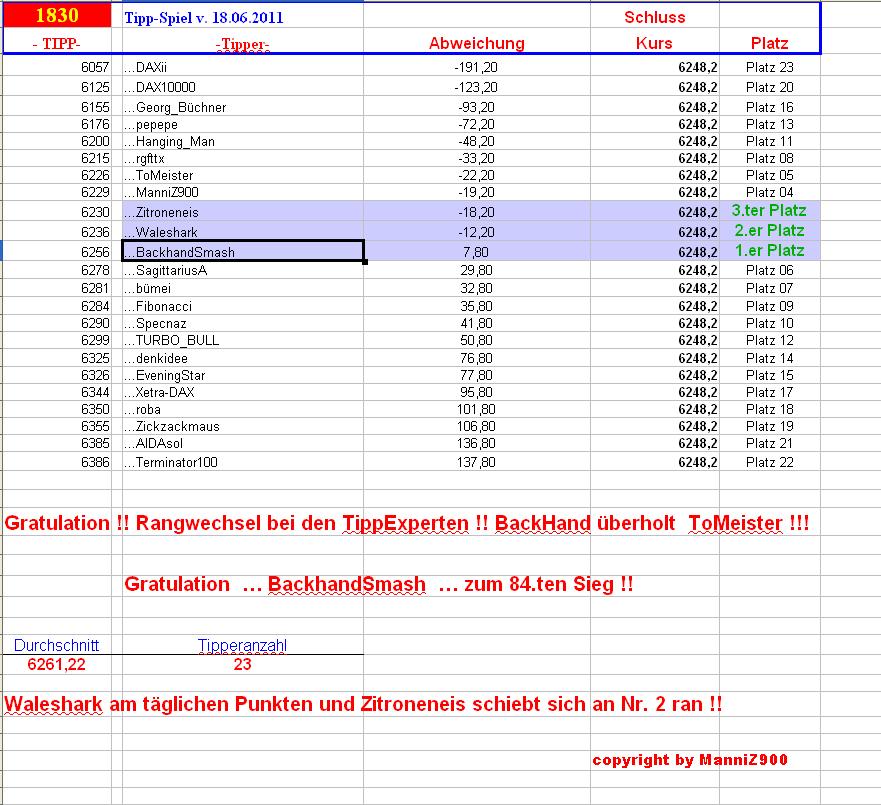881x805 pixels.
Task: Select the SagittariusA tipper cell
Action: pos(243,270)
